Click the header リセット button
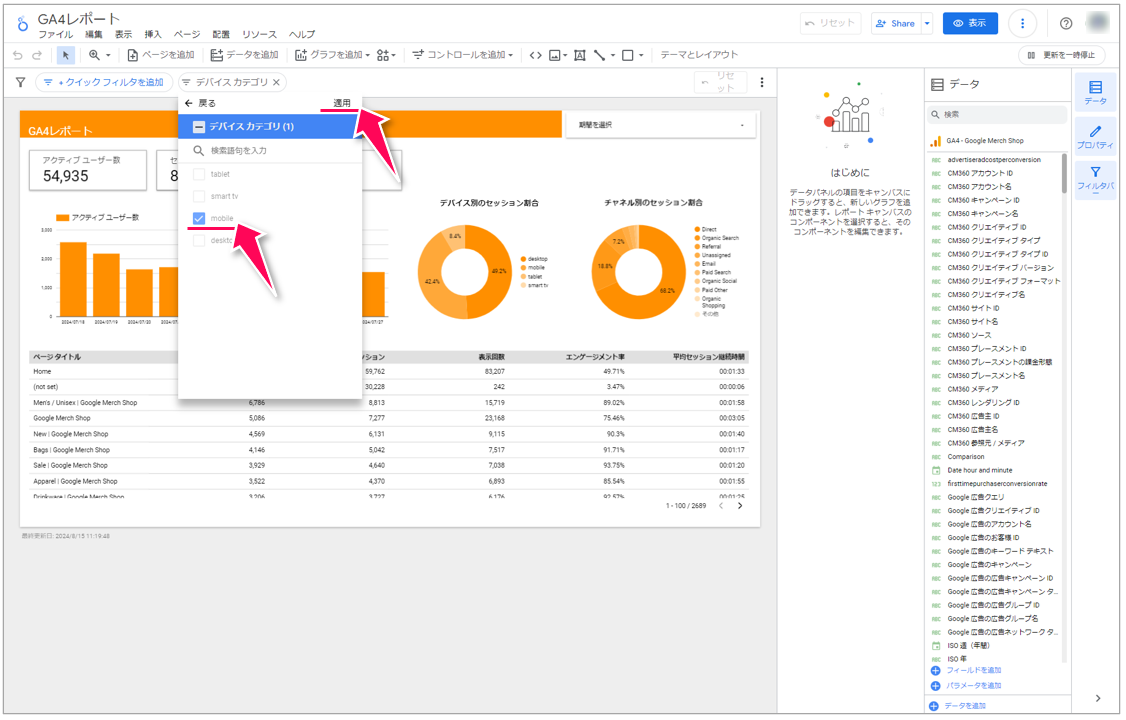This screenshot has height=720, width=1126. click(x=830, y=24)
